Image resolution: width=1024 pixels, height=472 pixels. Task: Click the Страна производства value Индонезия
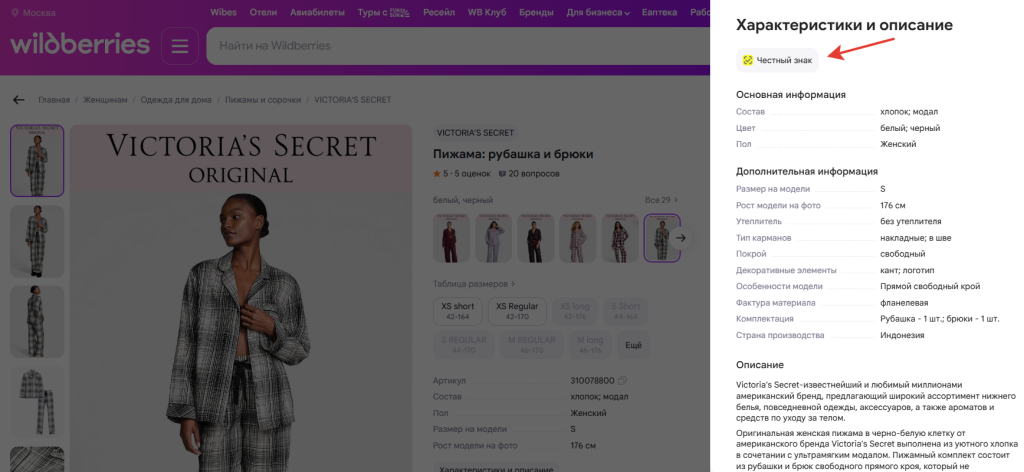click(x=903, y=335)
